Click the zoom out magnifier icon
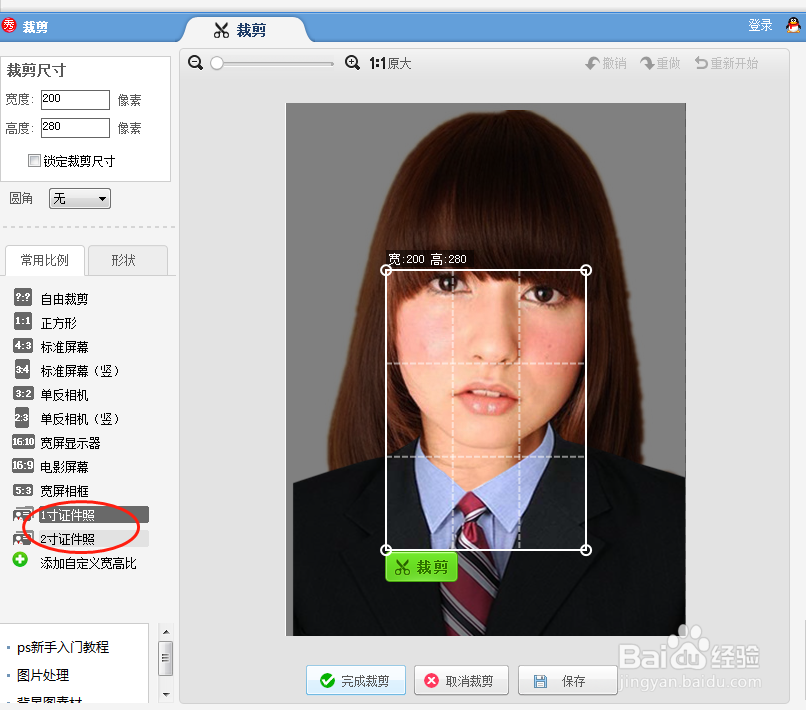The image size is (806, 710). click(195, 63)
